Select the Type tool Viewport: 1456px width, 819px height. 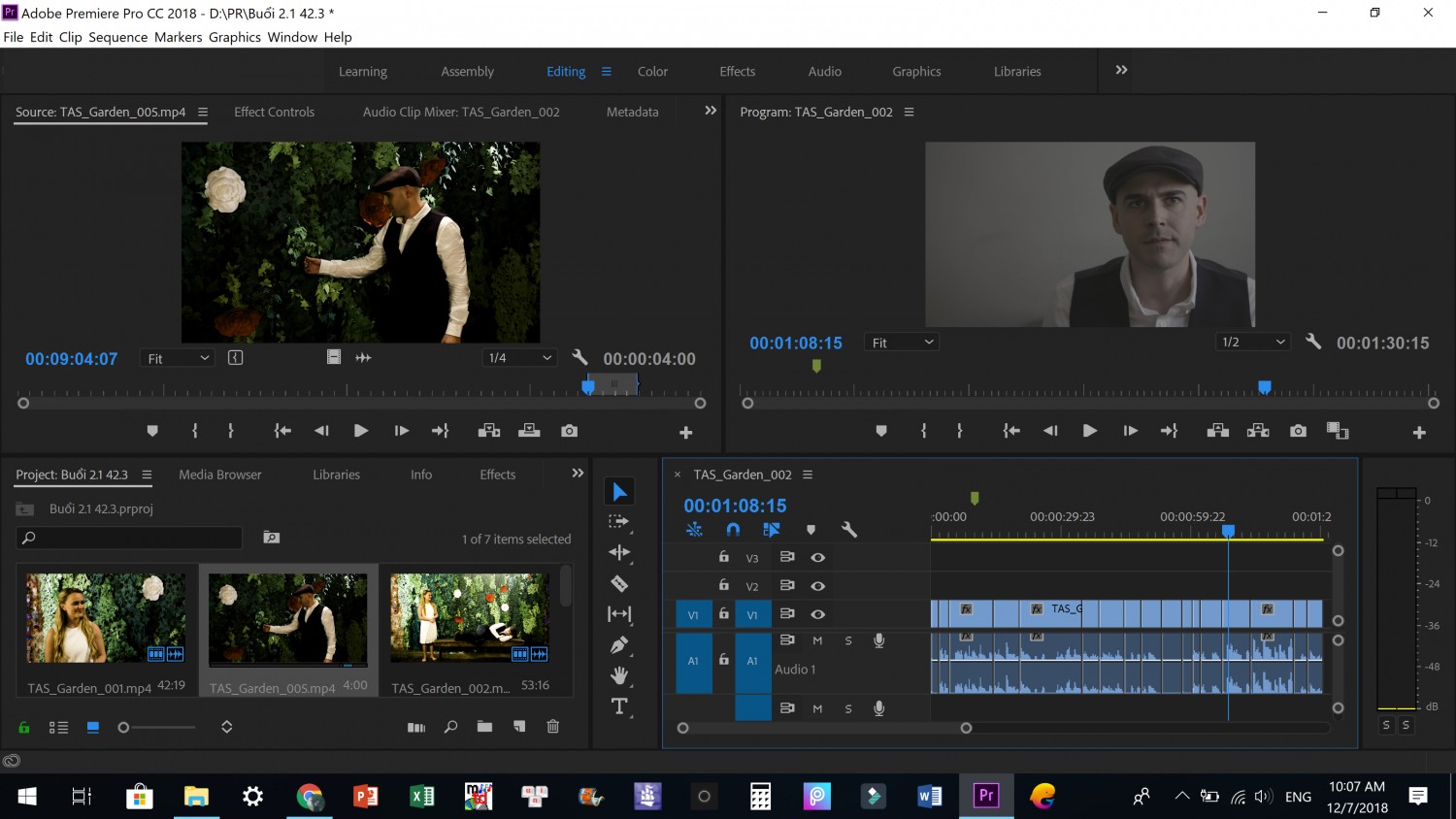click(x=619, y=706)
